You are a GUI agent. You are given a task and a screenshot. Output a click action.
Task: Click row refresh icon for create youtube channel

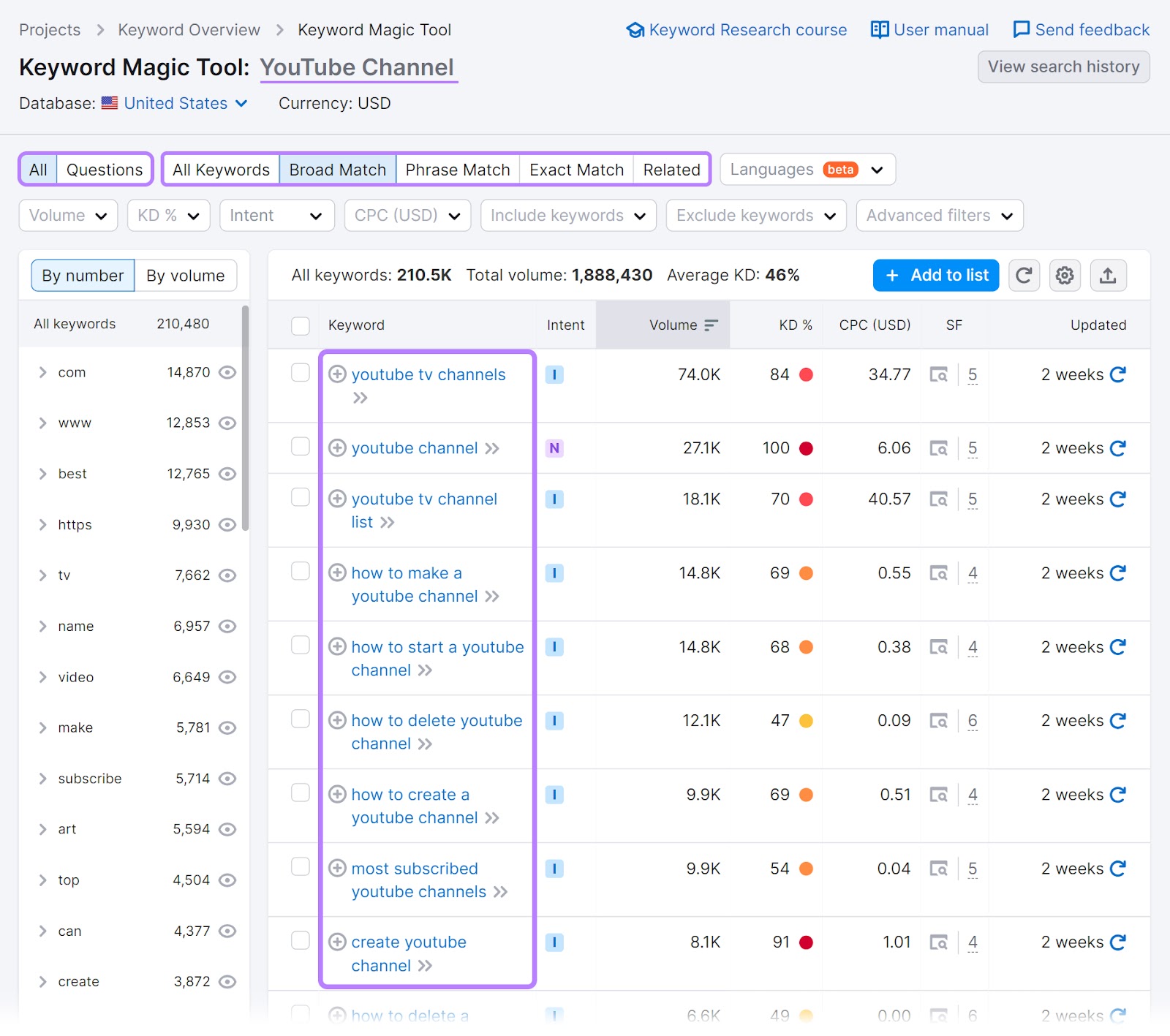(1118, 942)
